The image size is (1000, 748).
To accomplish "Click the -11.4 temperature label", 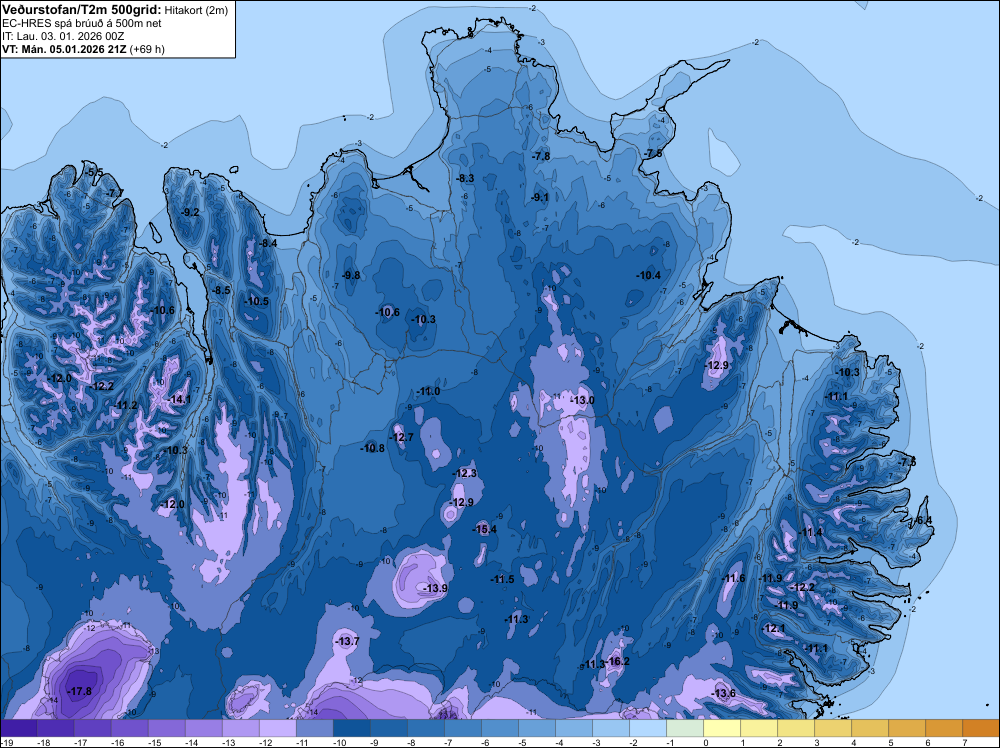I will coord(810,532).
